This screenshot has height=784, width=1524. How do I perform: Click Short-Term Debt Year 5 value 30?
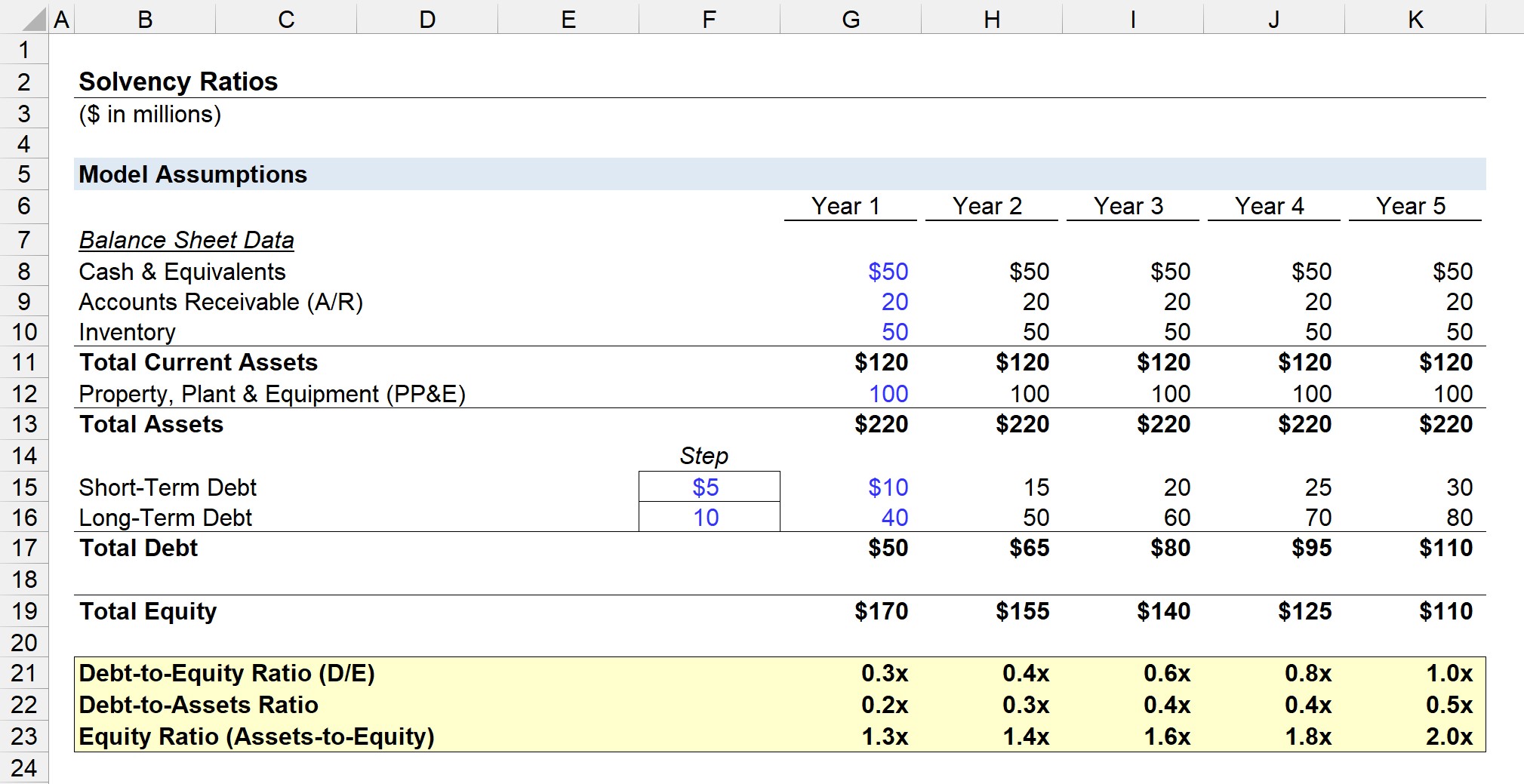click(1459, 487)
